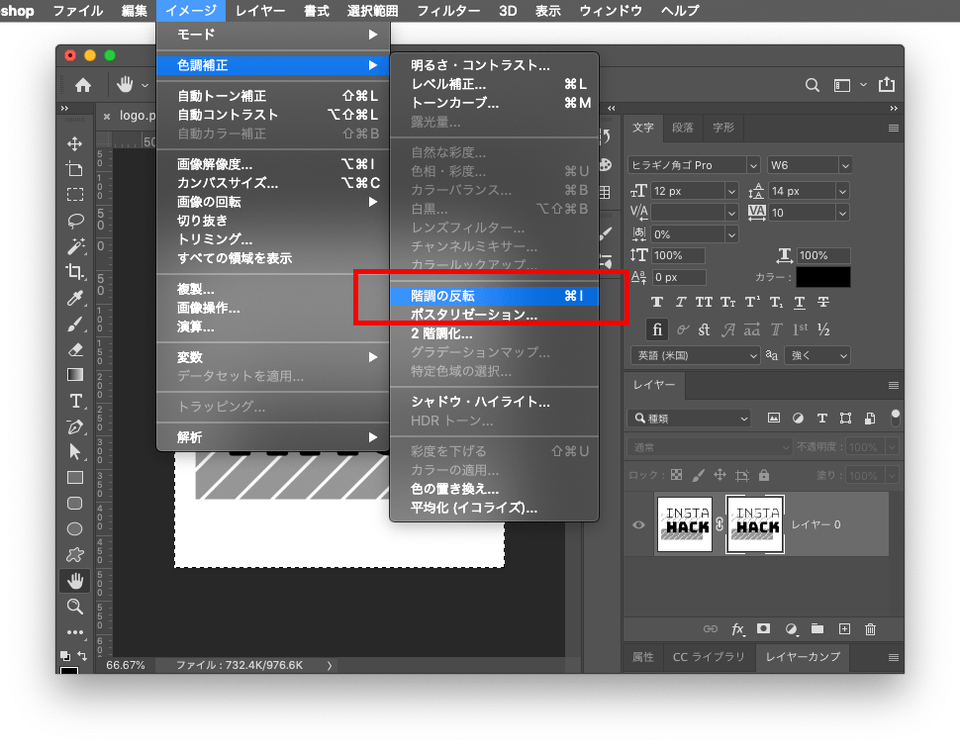The height and width of the screenshot is (747, 960).
Task: Toggle visibility of レイヤー 0
Action: click(x=639, y=525)
